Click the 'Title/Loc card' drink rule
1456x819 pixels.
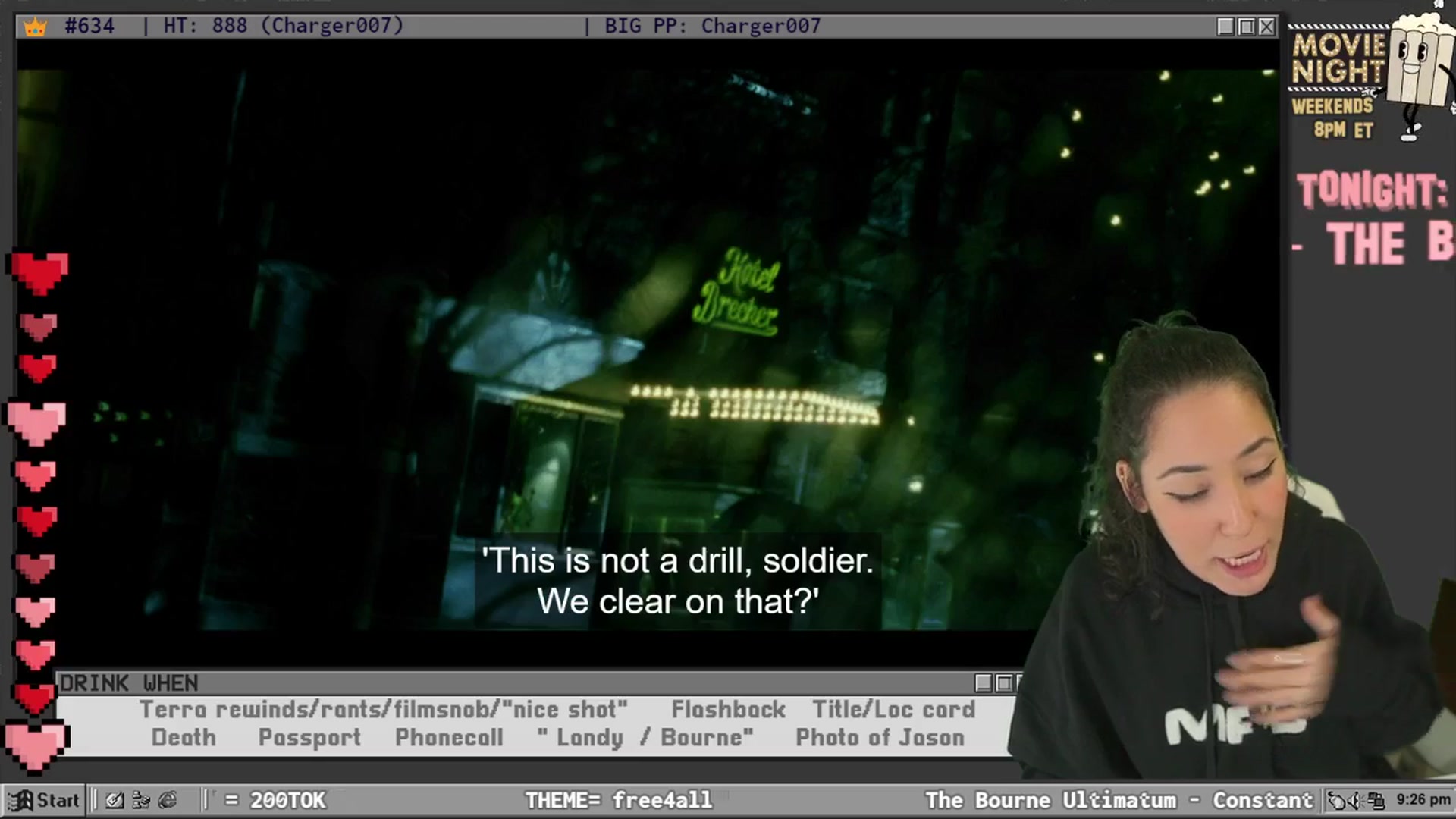tap(893, 709)
